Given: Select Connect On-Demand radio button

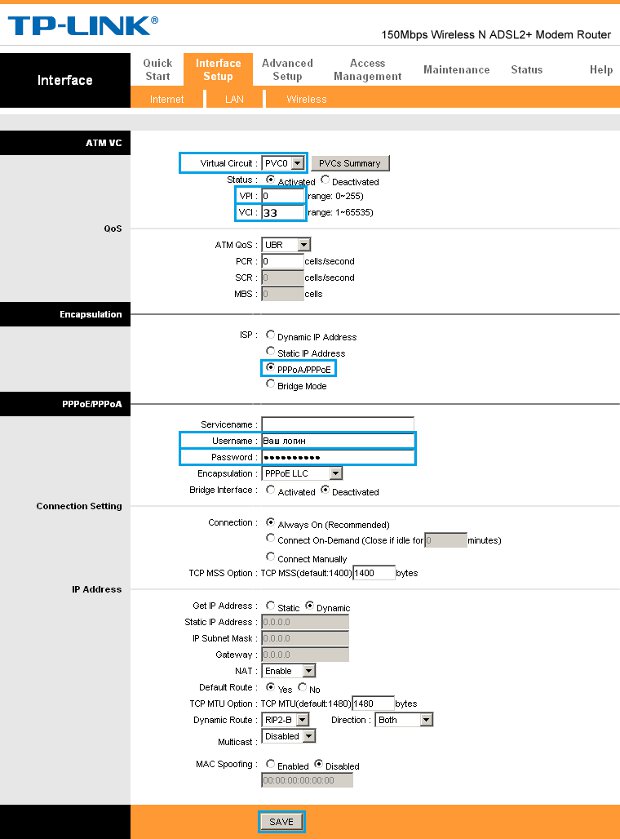Looking at the screenshot, I should 271,539.
